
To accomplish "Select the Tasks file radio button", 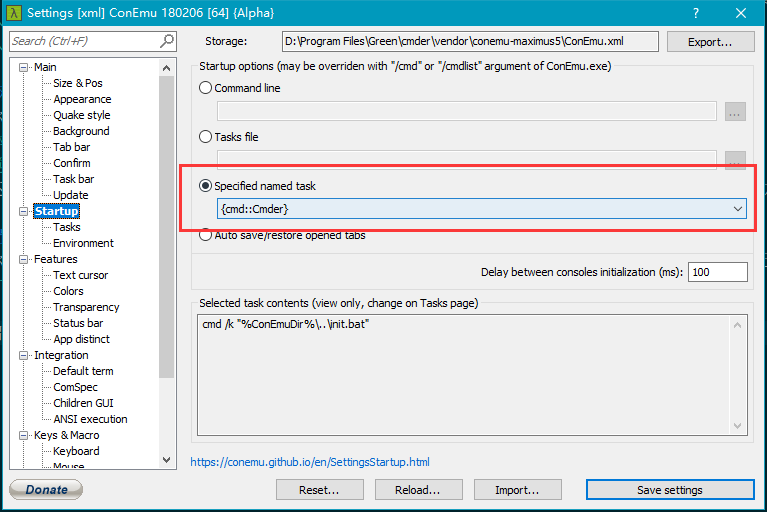I will pos(205,137).
